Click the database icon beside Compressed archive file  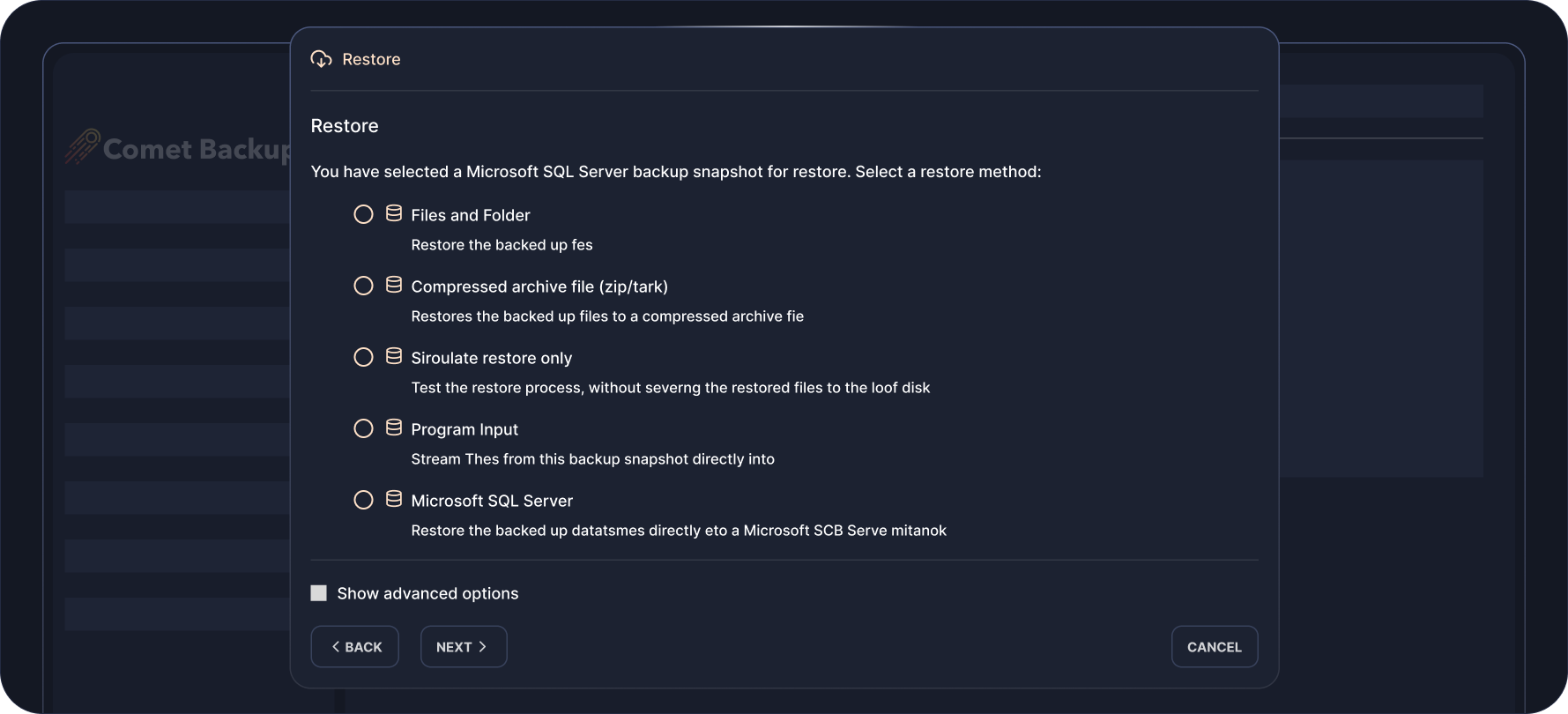coord(394,285)
